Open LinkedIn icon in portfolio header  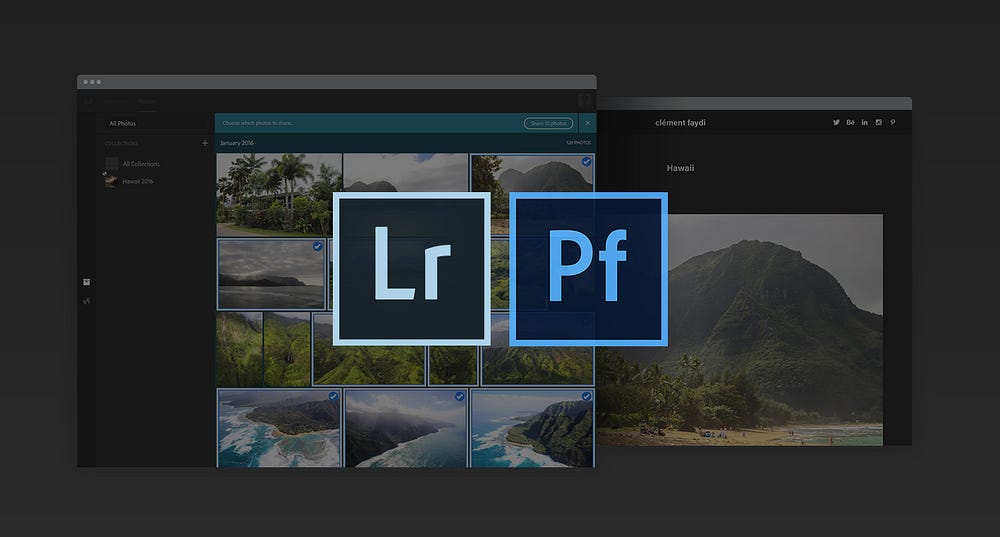pyautogui.click(x=864, y=122)
